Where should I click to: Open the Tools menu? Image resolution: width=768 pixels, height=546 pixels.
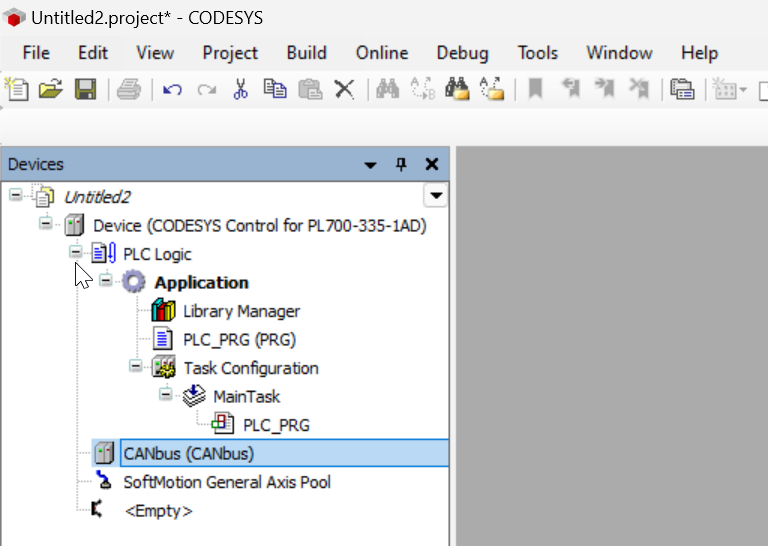click(538, 53)
